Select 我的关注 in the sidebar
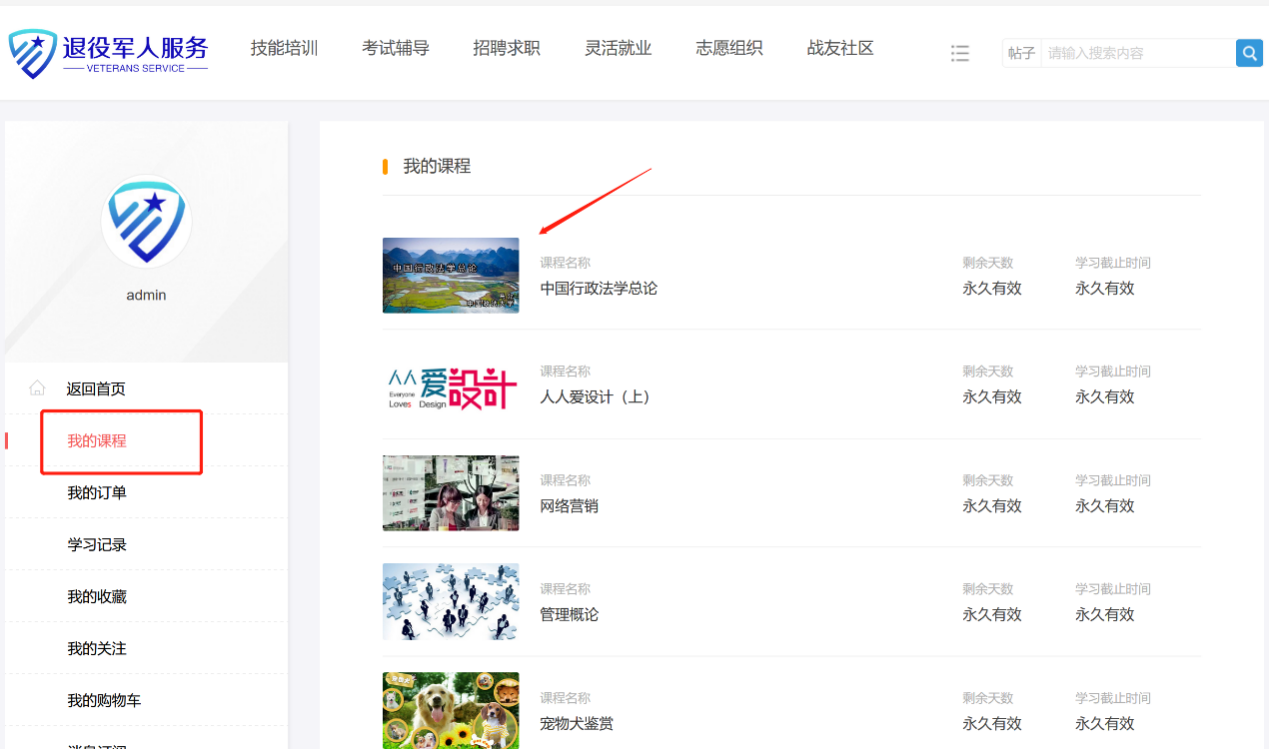This screenshot has height=749, width=1269. [97, 649]
